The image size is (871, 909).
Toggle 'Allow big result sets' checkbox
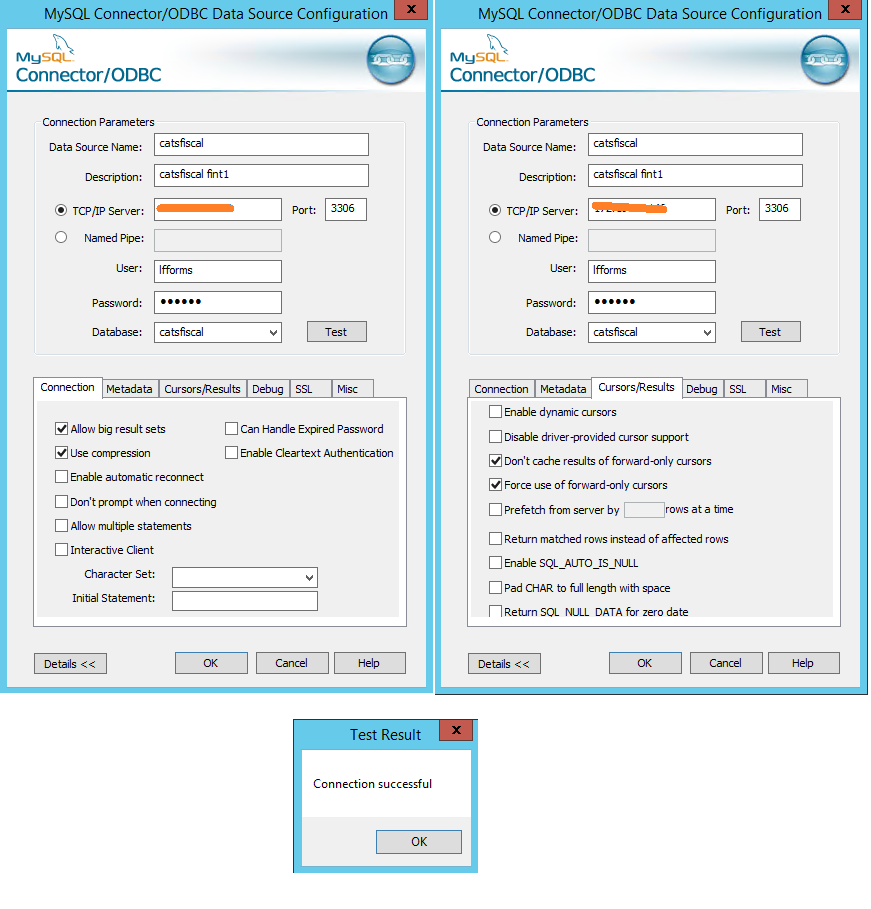pos(61,429)
